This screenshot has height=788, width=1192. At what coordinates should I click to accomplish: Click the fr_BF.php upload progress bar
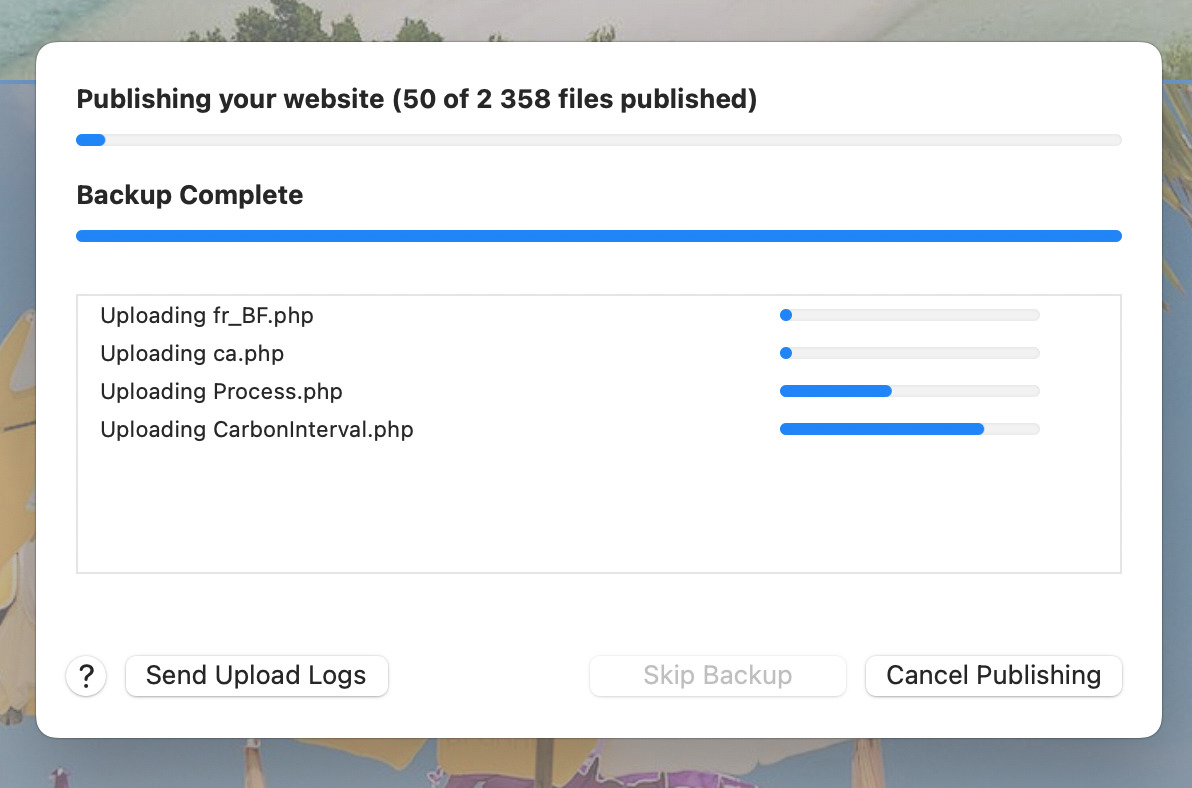[909, 315]
